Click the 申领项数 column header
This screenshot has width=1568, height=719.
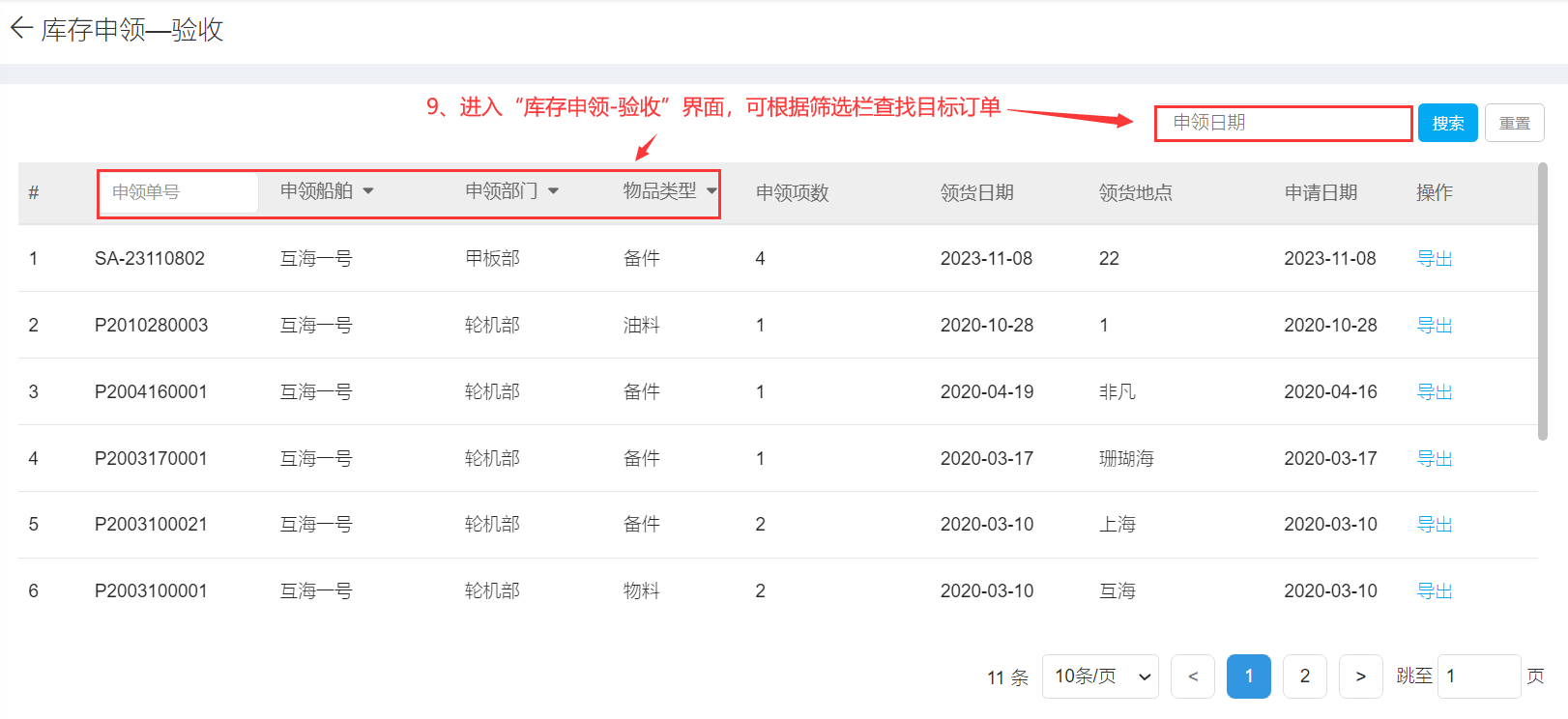coord(792,192)
